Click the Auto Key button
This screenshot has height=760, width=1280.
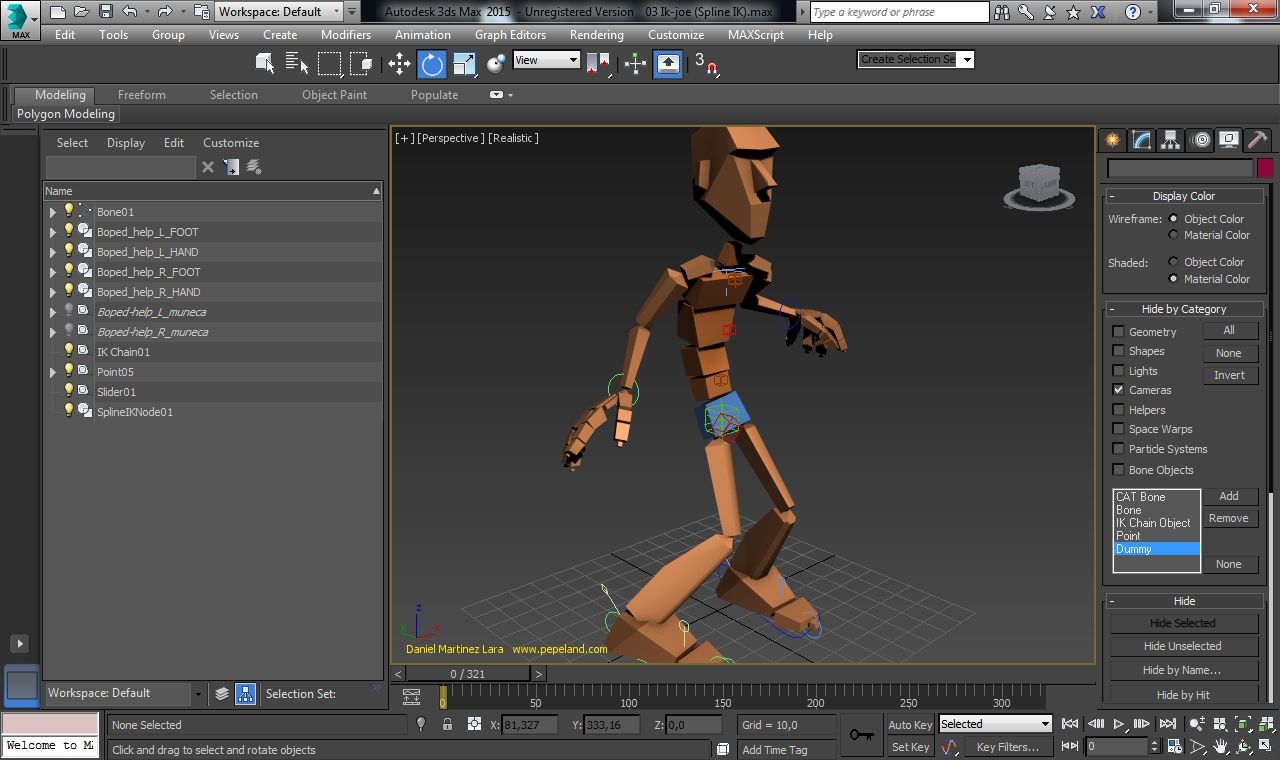pos(910,725)
